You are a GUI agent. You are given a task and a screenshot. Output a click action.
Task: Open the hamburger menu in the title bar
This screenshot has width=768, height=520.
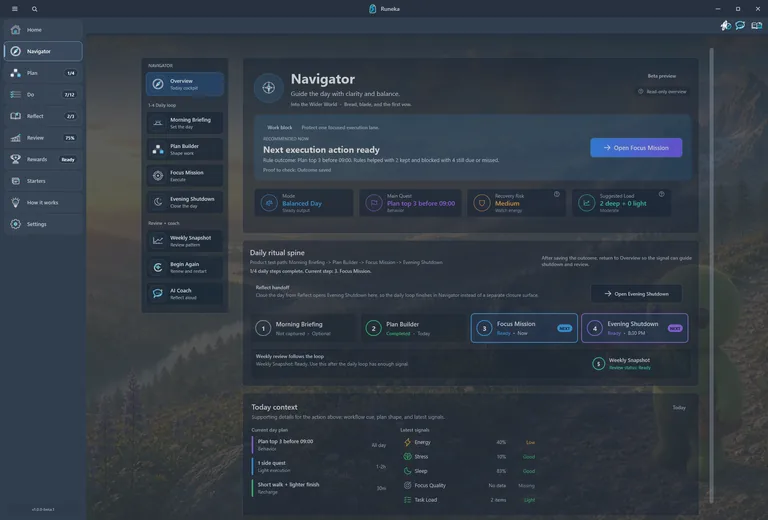tap(15, 9)
